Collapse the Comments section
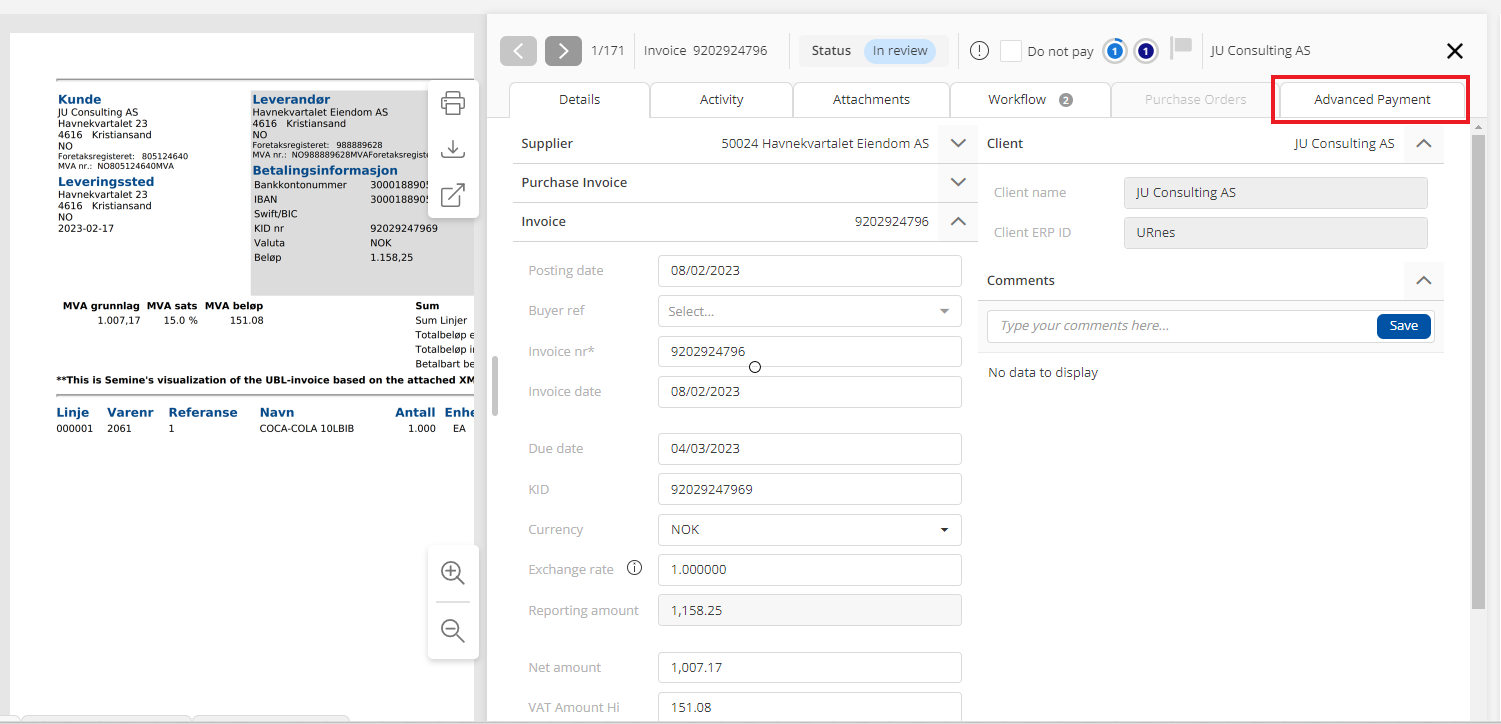This screenshot has width=1501, height=724. pos(1423,280)
